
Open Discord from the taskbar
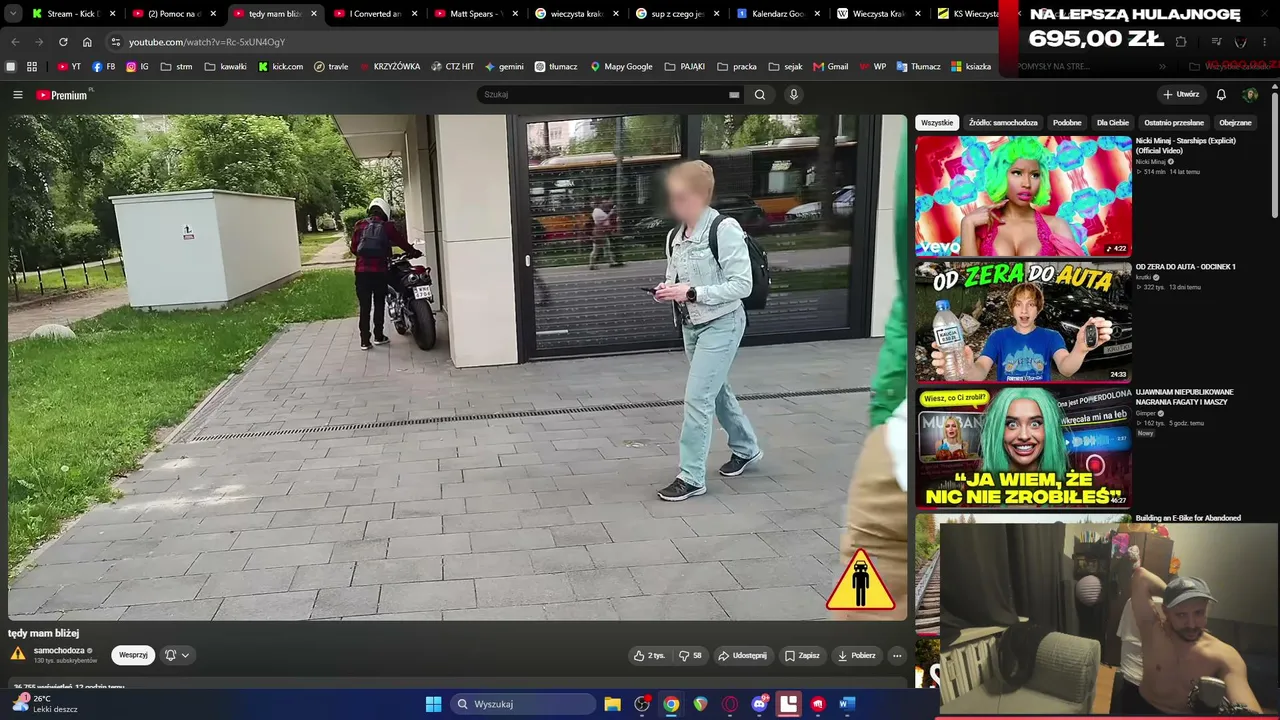(759, 704)
